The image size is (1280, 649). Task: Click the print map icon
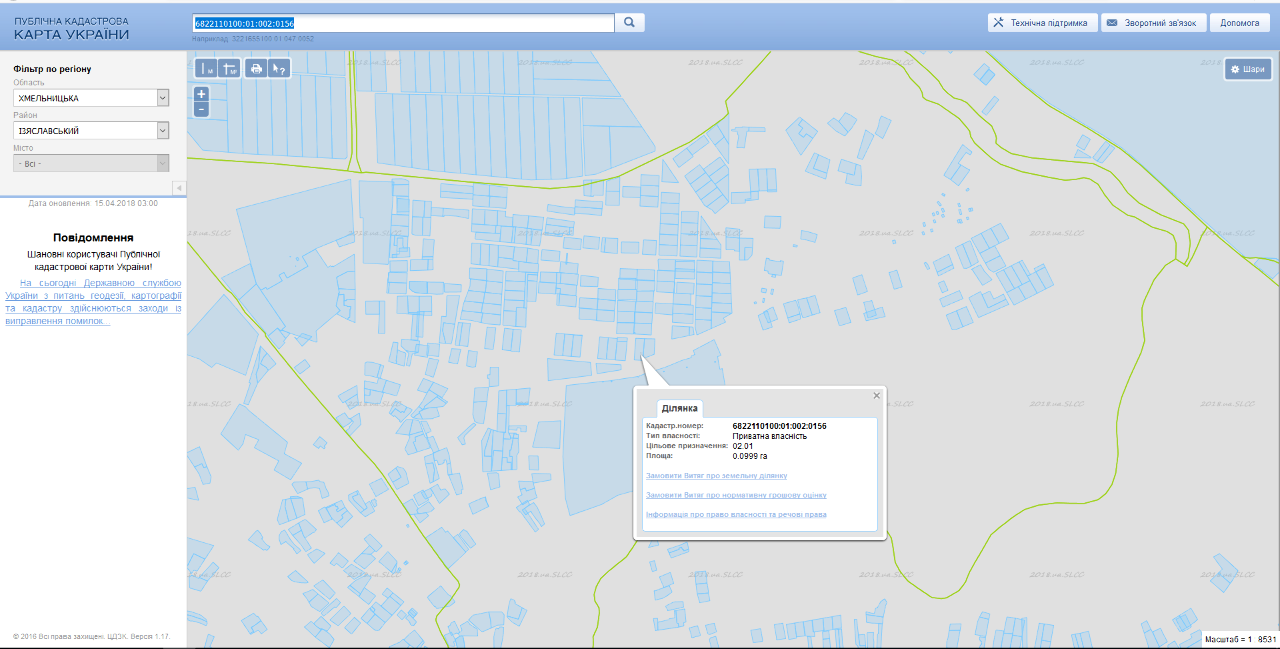coord(256,69)
